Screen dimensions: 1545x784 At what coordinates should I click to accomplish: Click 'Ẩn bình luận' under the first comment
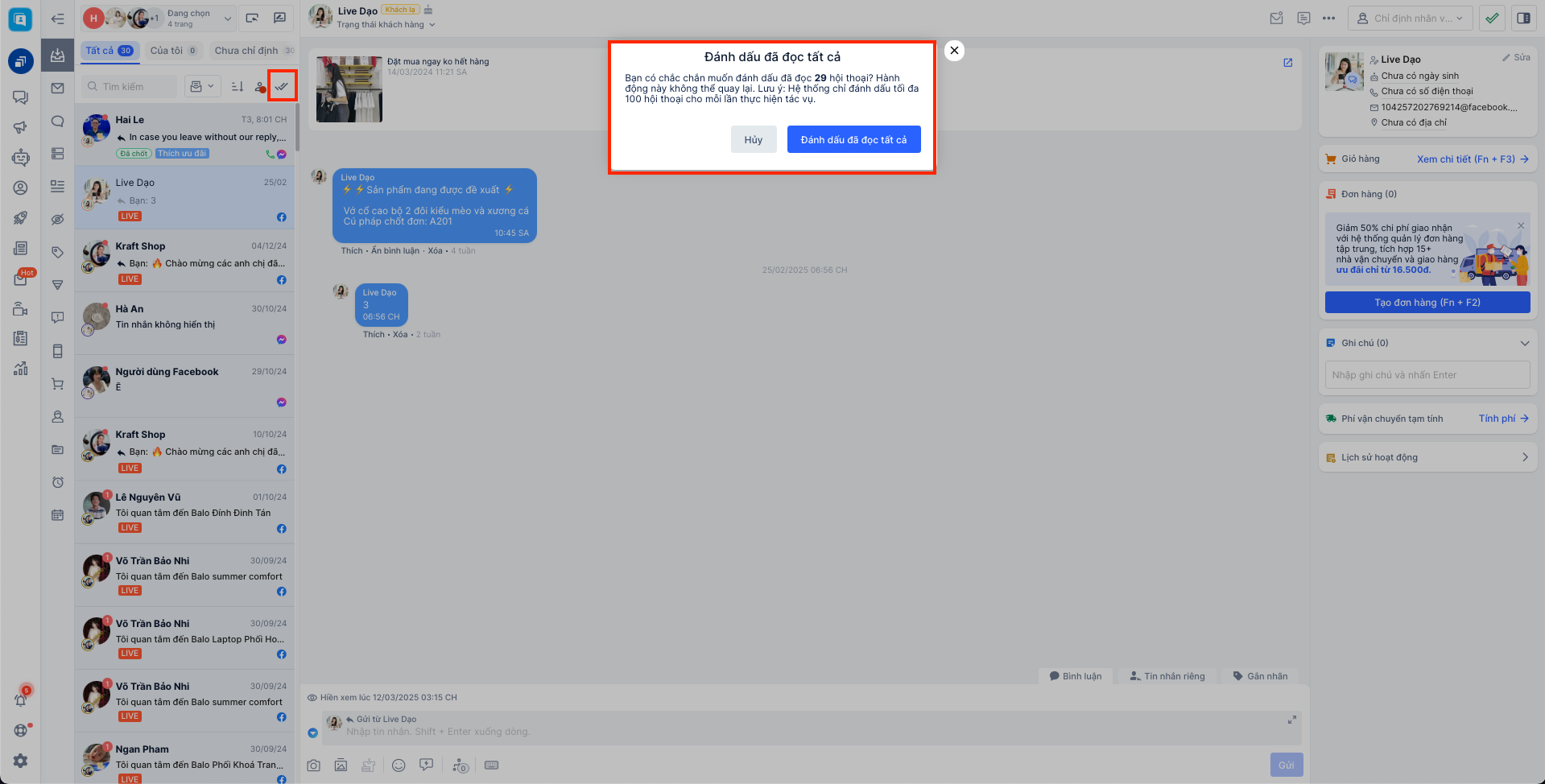395,251
